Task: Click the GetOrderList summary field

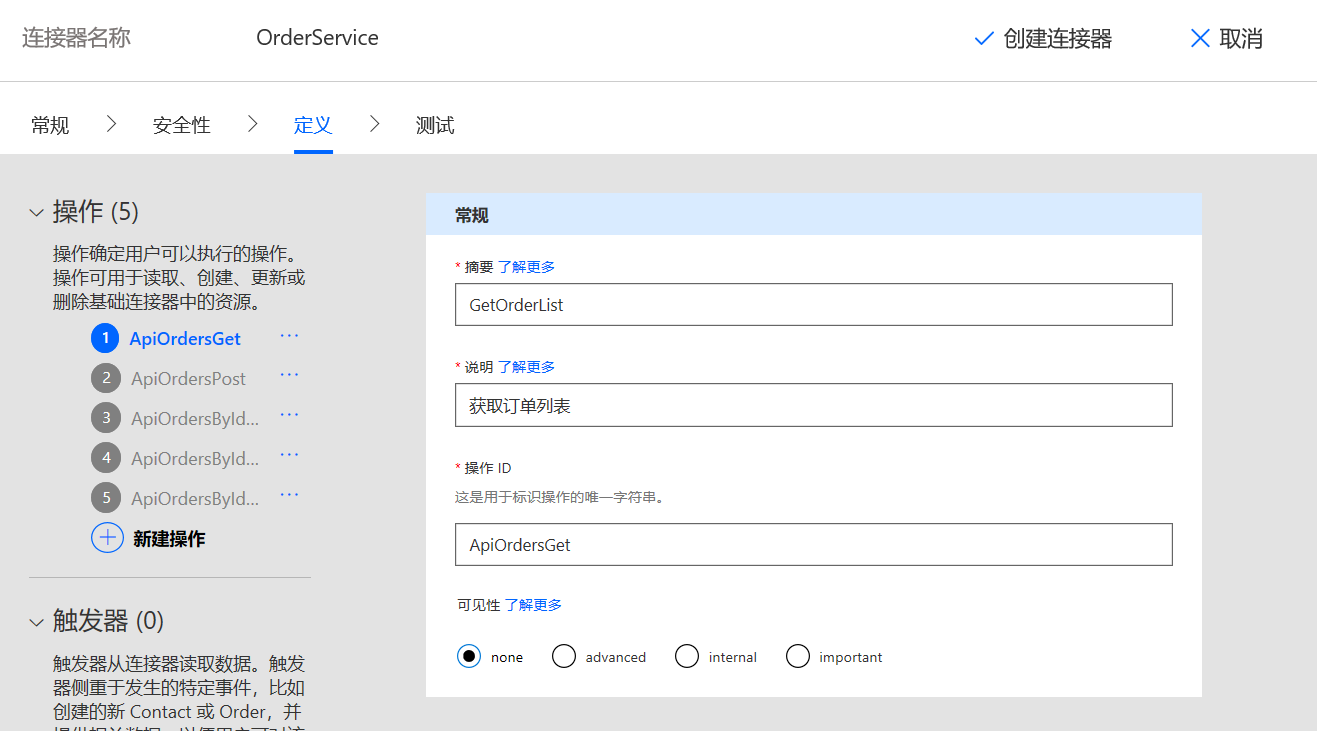Action: pyautogui.click(x=813, y=304)
